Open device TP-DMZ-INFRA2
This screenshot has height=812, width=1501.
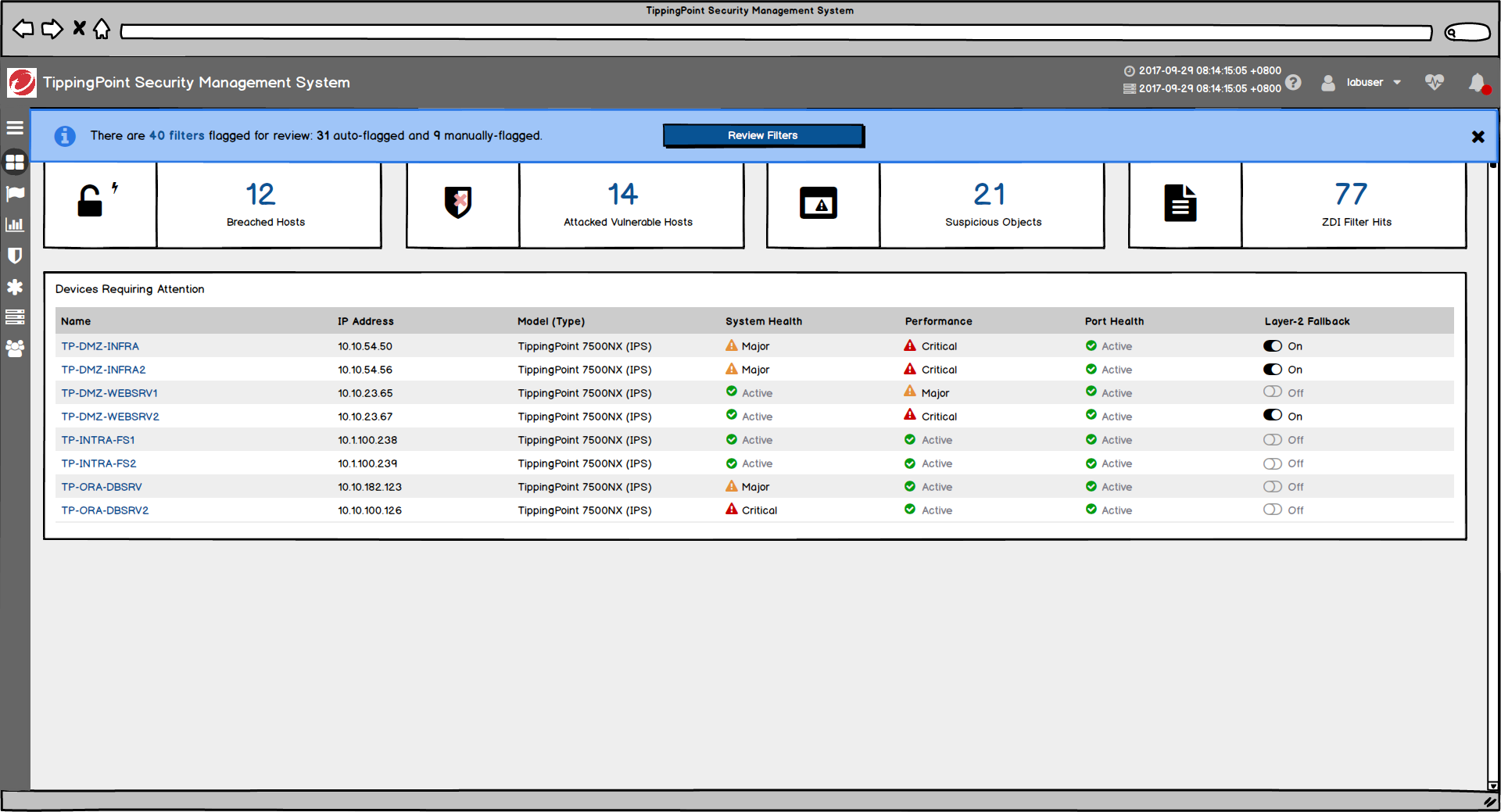point(103,370)
